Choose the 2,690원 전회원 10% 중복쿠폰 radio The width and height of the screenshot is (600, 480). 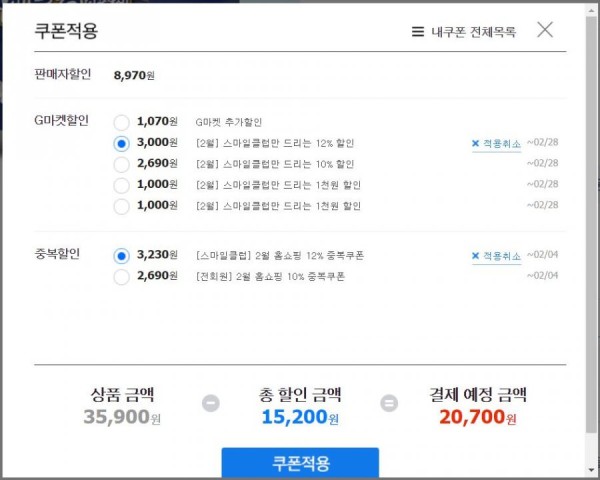coord(121,277)
